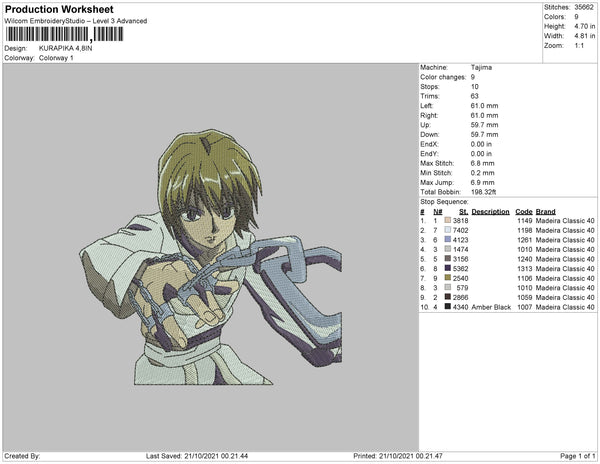The width and height of the screenshot is (600, 464).
Task: Click the Height value 4.70 in
Action: [585, 26]
